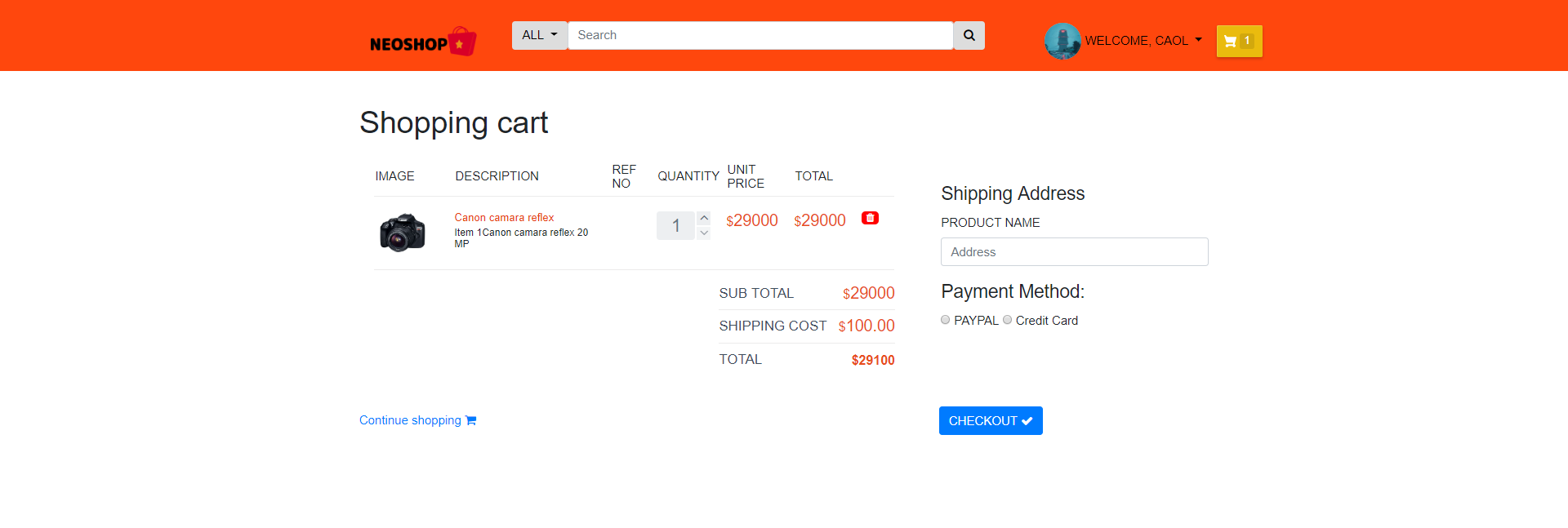
Task: Click the Payment Method: heading
Action: pos(1013,291)
